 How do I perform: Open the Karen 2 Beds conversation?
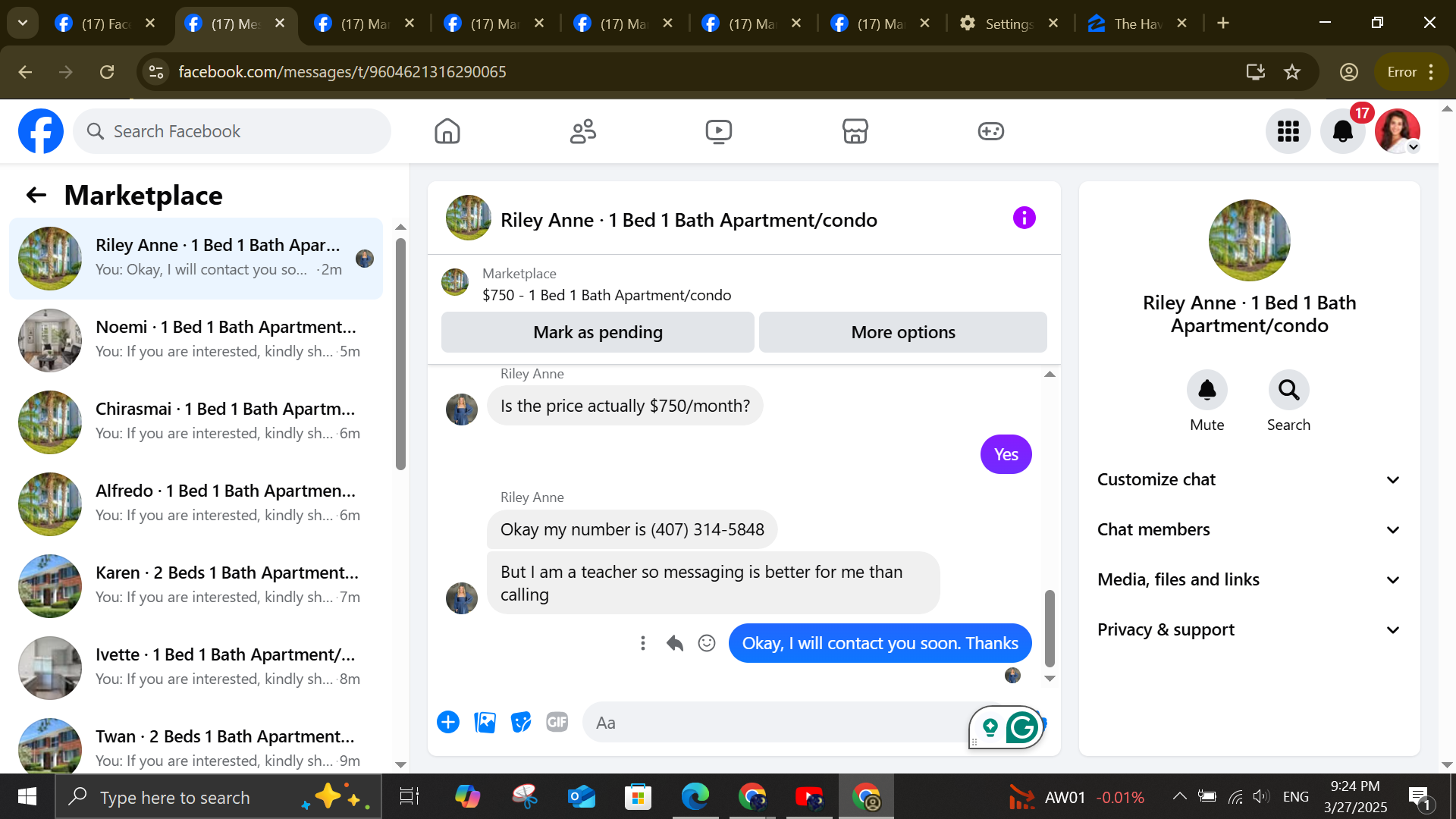196,585
